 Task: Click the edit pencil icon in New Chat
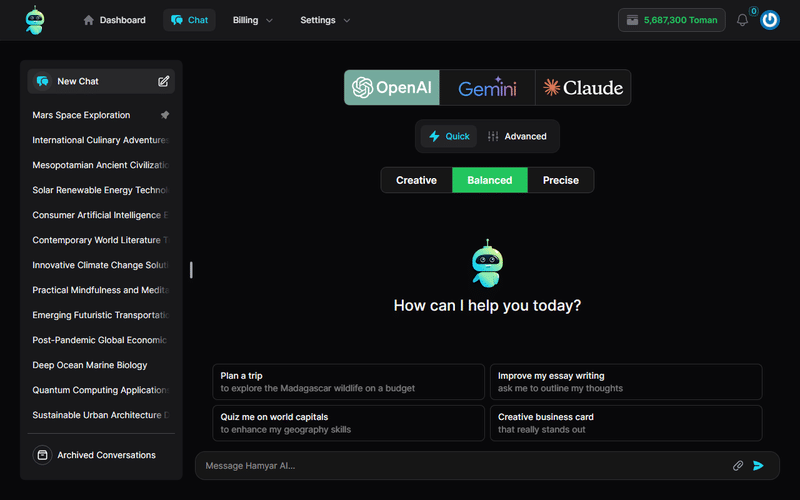point(163,81)
